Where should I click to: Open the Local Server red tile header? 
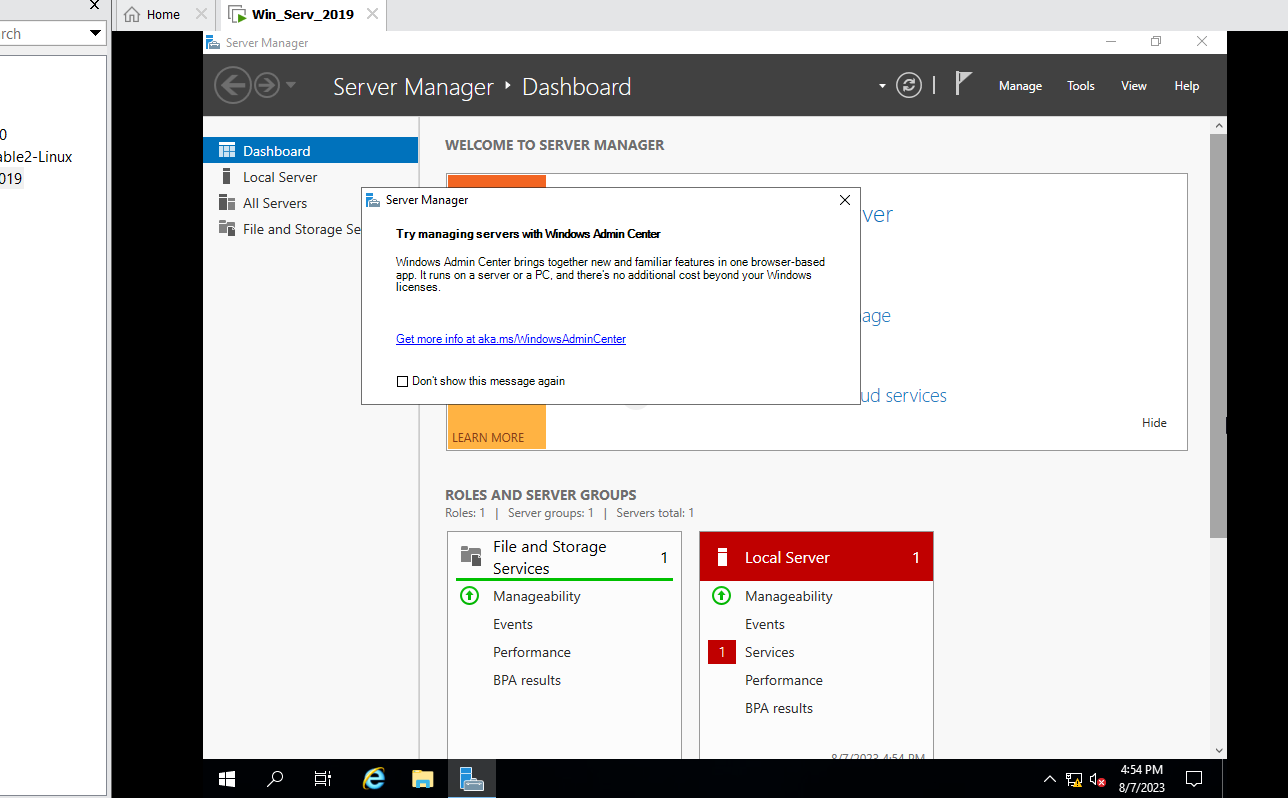pos(816,557)
